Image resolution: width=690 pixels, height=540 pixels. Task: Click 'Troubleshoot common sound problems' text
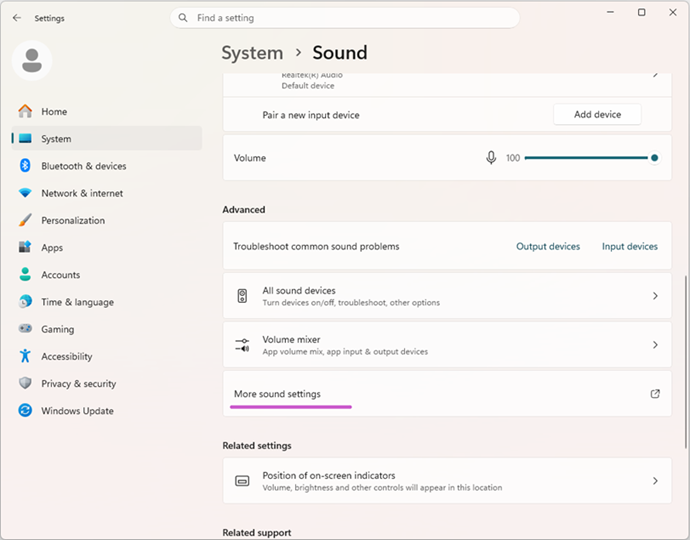(316, 246)
